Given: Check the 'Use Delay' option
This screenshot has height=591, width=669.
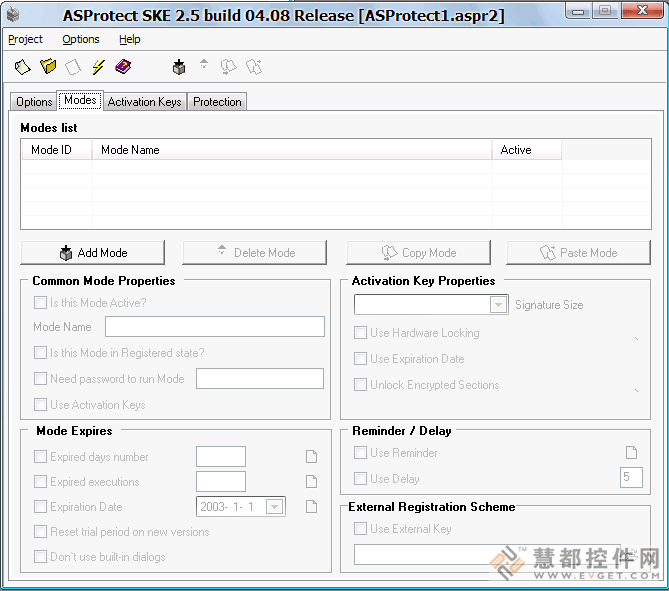Looking at the screenshot, I should 361,478.
